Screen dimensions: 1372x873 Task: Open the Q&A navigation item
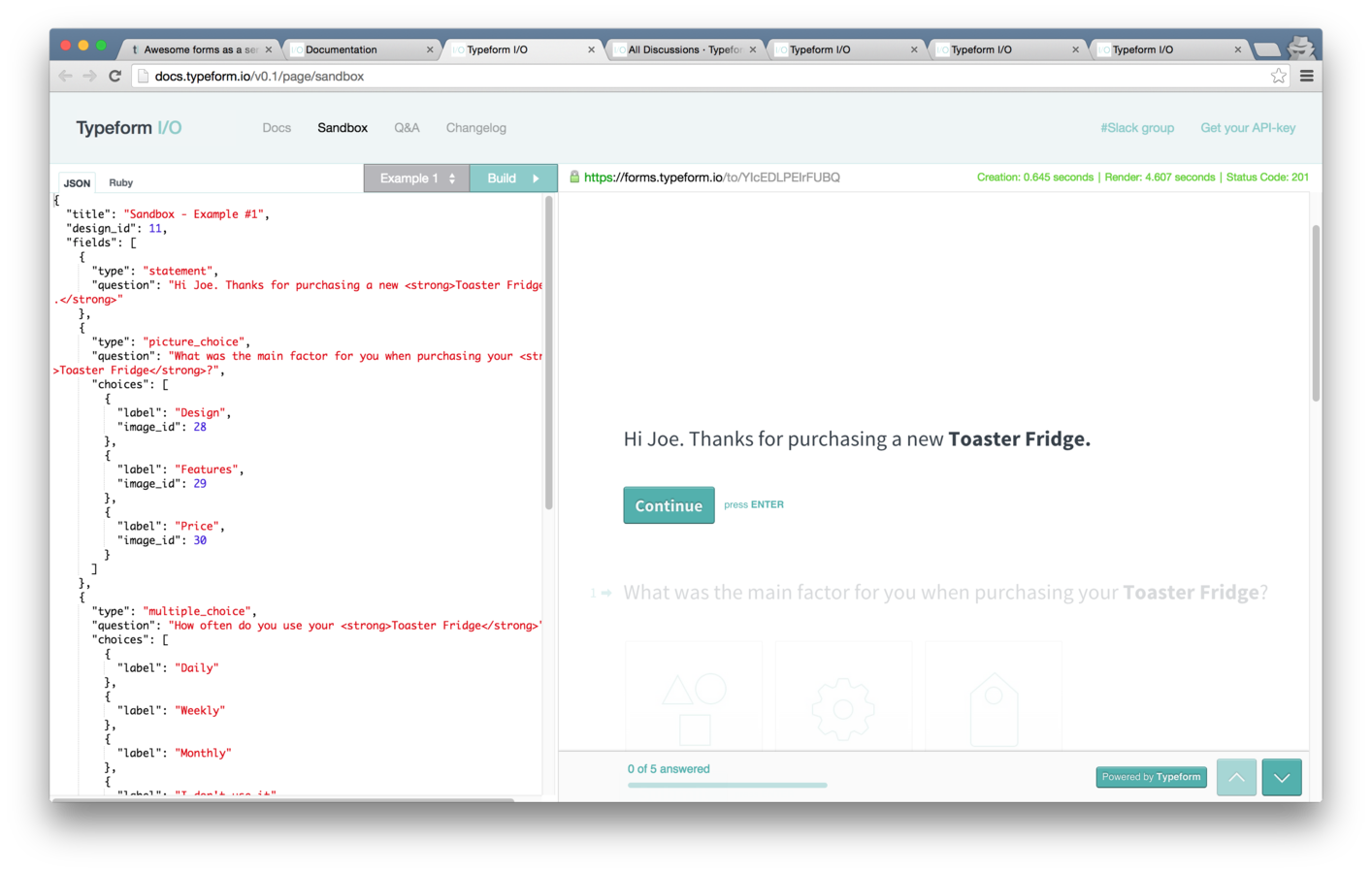(x=407, y=128)
